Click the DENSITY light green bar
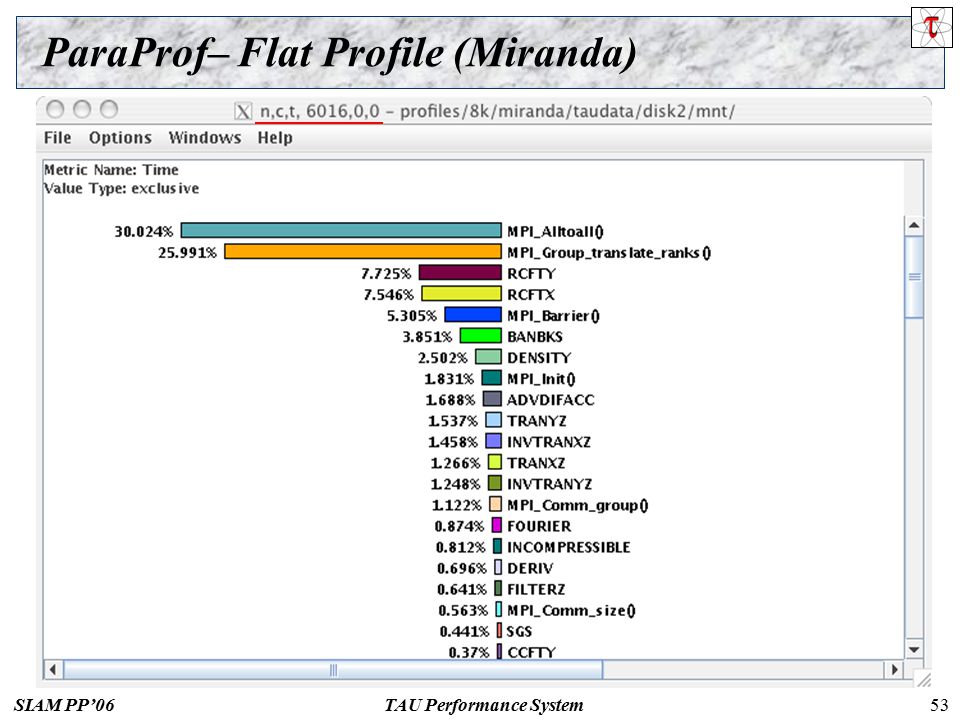Image resolution: width=960 pixels, height=720 pixels. point(489,356)
